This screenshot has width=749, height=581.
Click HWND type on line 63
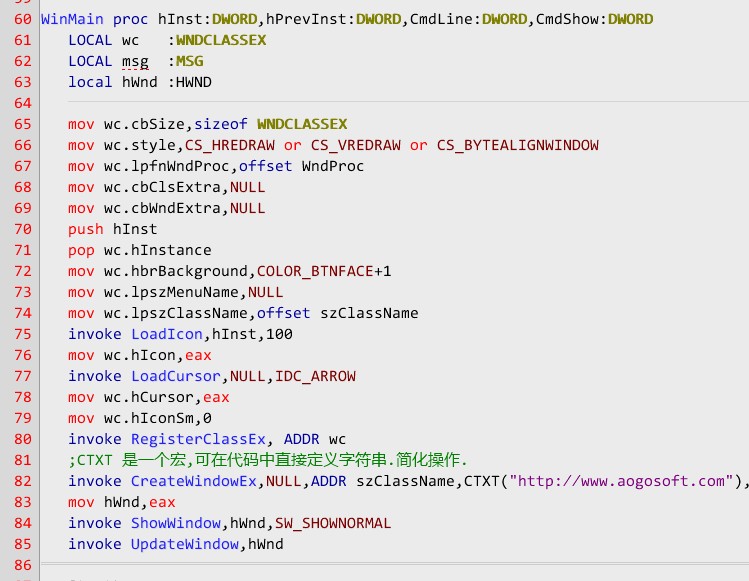[x=193, y=82]
